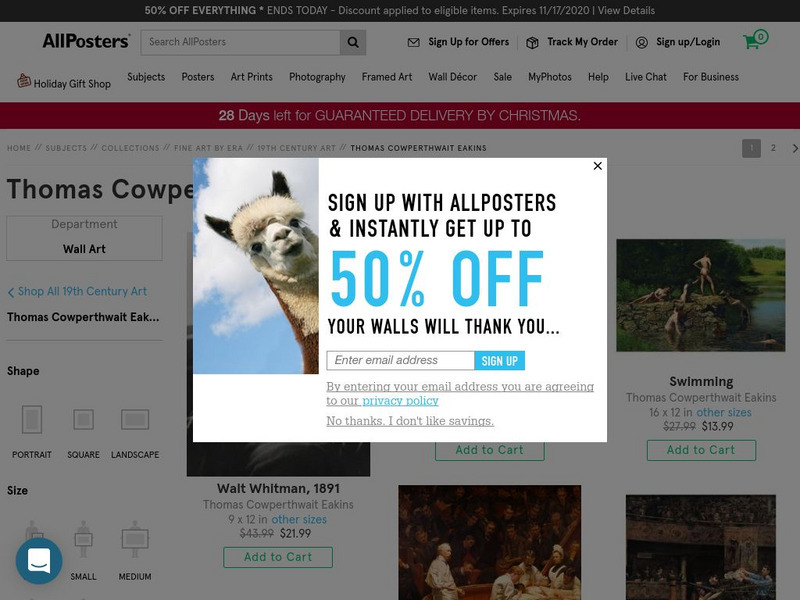Open the Swimming painting thumbnail
Screen dimensions: 800x600
[701, 295]
